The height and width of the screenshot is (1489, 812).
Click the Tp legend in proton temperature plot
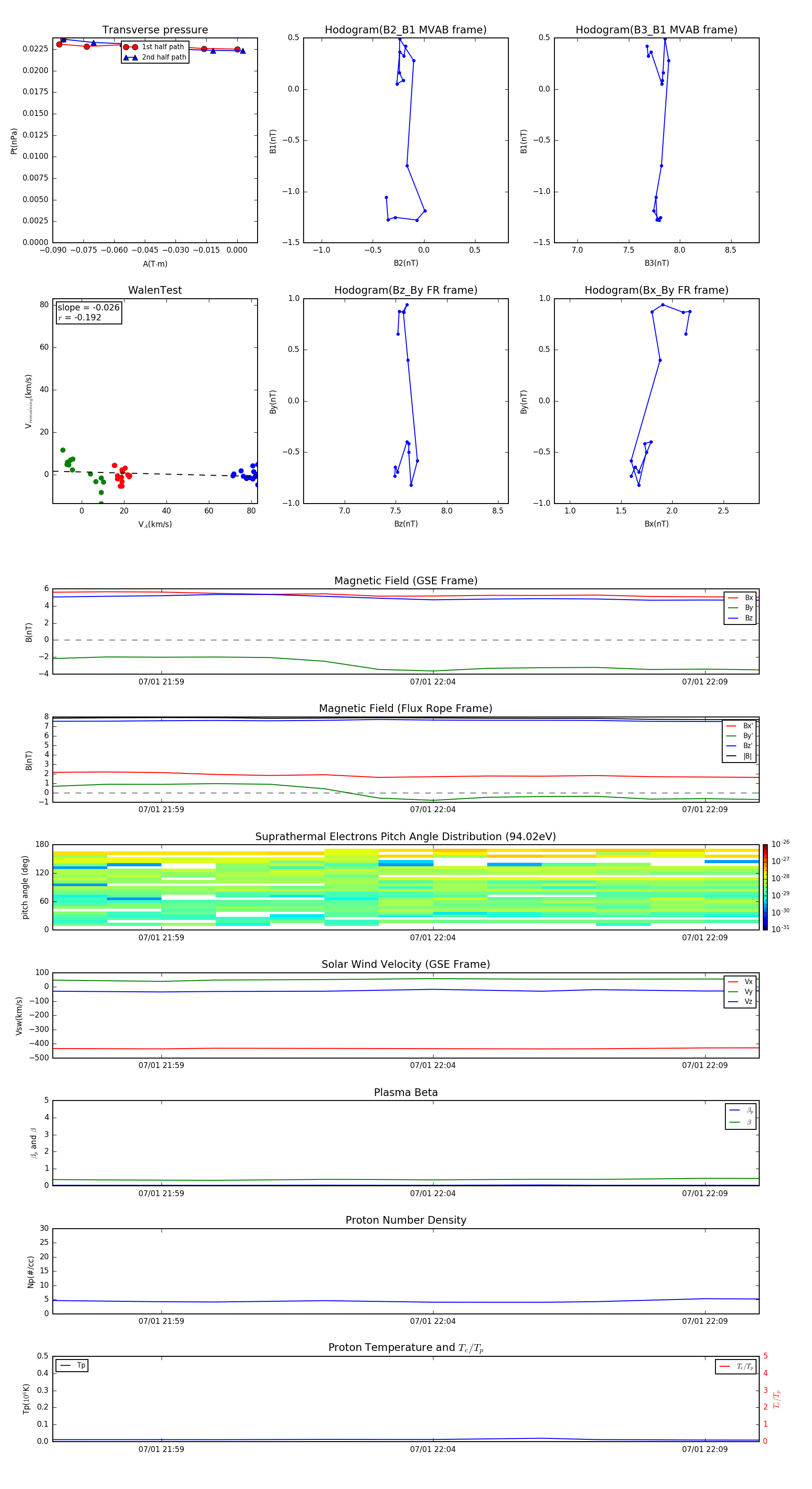[x=72, y=1365]
